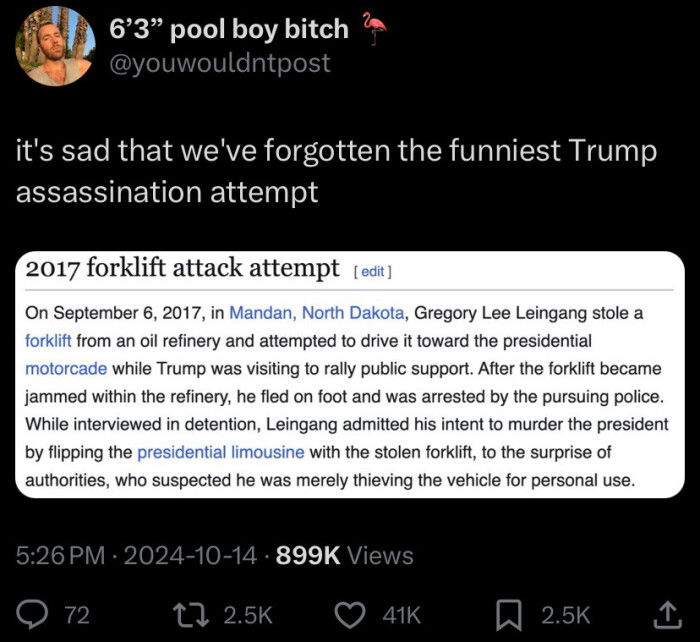Click the tweet text about the Trump attempt
Viewport: 700px width, 642px height.
click(x=336, y=170)
